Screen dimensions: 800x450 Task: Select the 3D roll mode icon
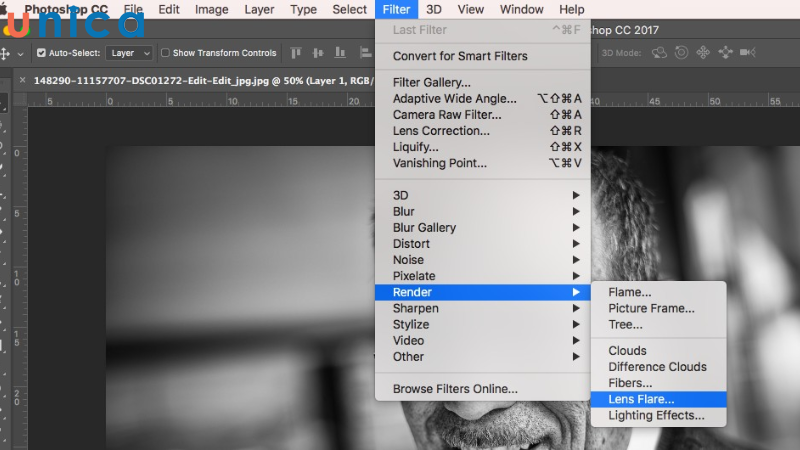point(681,53)
